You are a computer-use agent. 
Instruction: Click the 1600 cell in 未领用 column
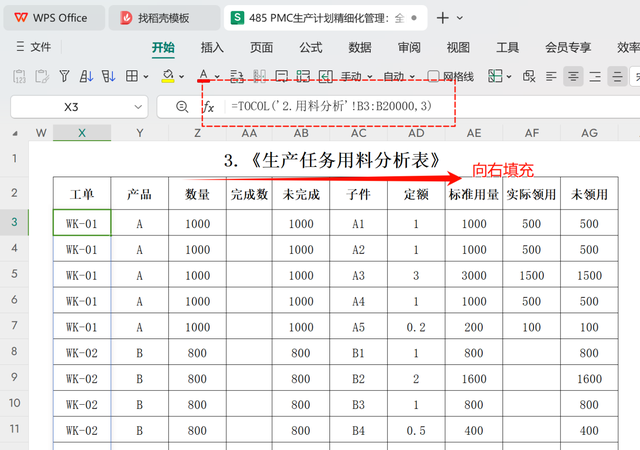coord(589,379)
